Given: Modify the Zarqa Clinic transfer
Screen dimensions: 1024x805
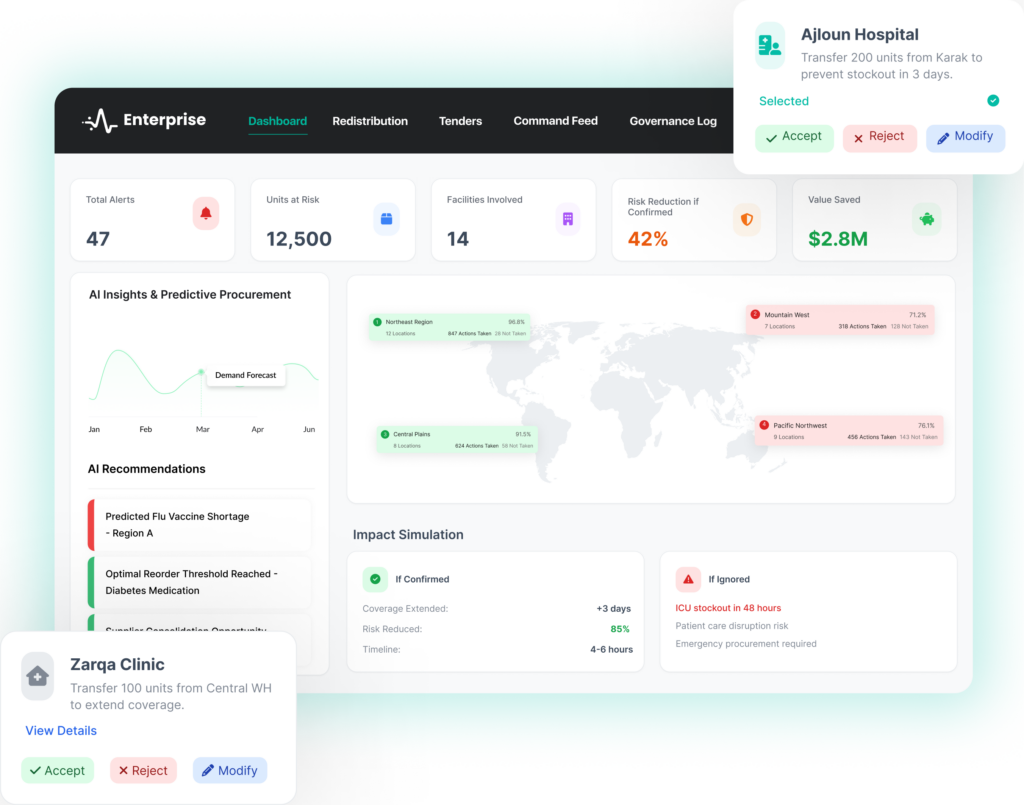Looking at the screenshot, I should coord(230,770).
